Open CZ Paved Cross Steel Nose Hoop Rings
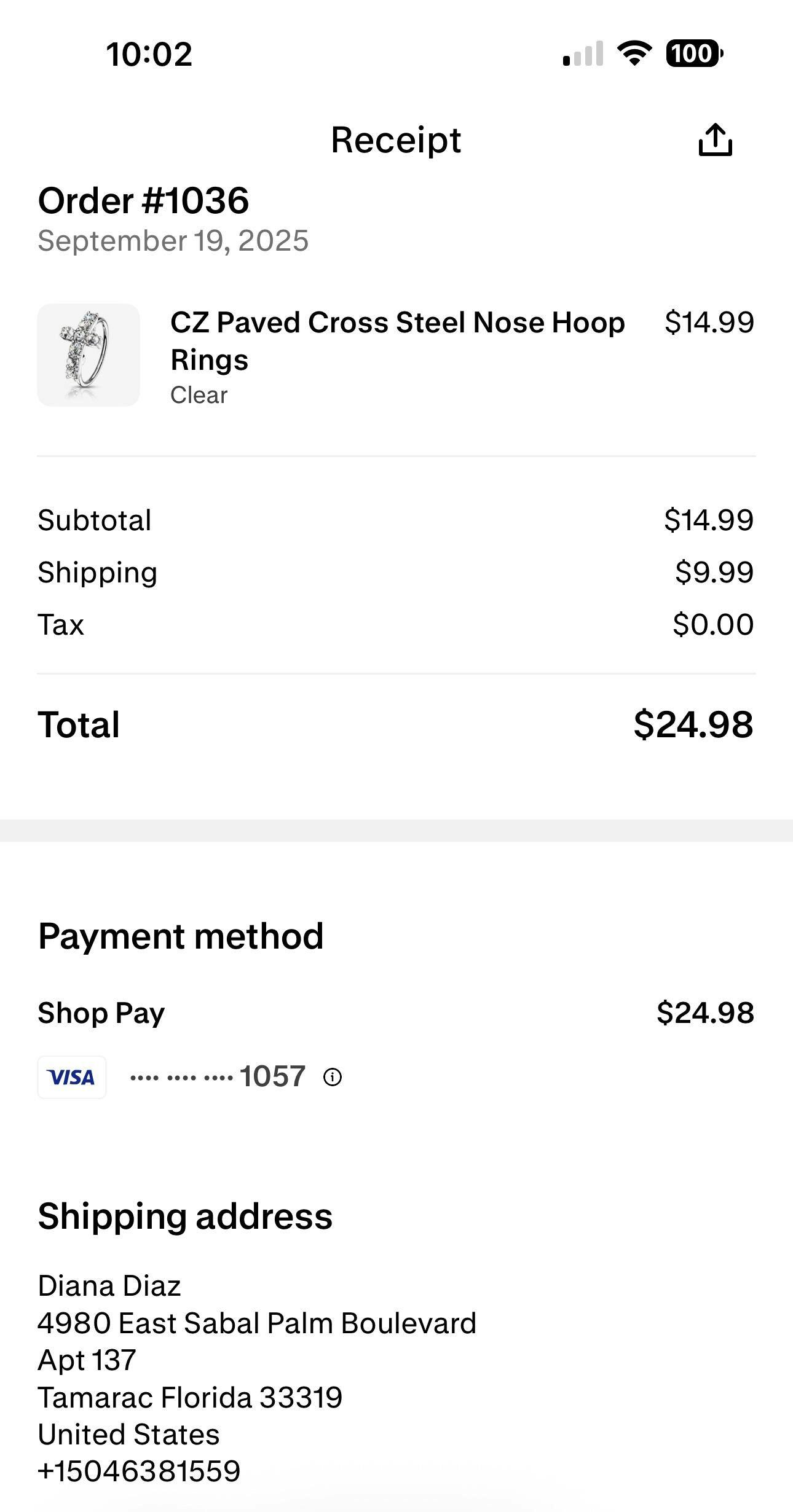Viewport: 793px width, 1512px height. (x=397, y=340)
